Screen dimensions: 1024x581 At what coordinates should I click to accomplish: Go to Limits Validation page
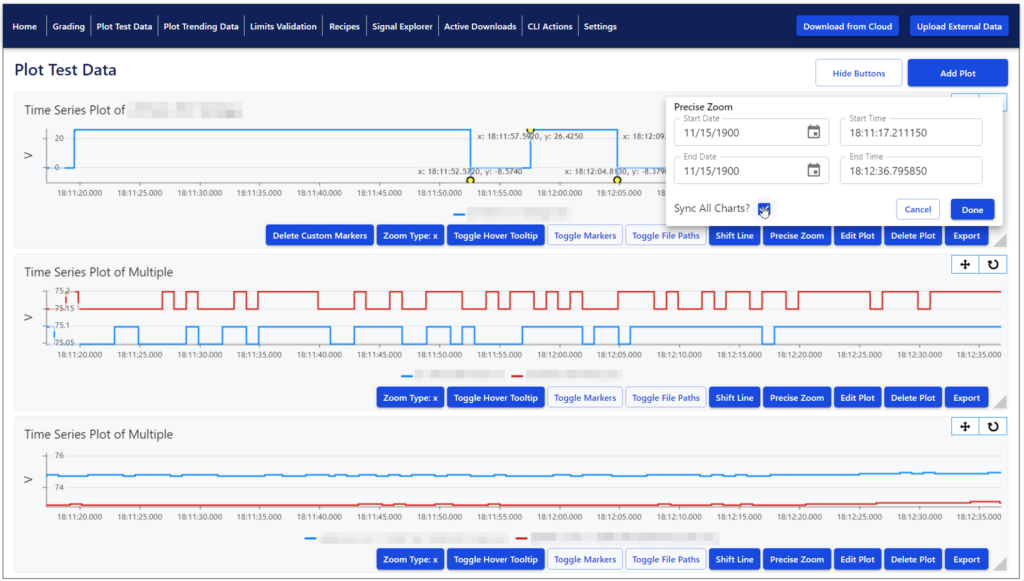(283, 27)
